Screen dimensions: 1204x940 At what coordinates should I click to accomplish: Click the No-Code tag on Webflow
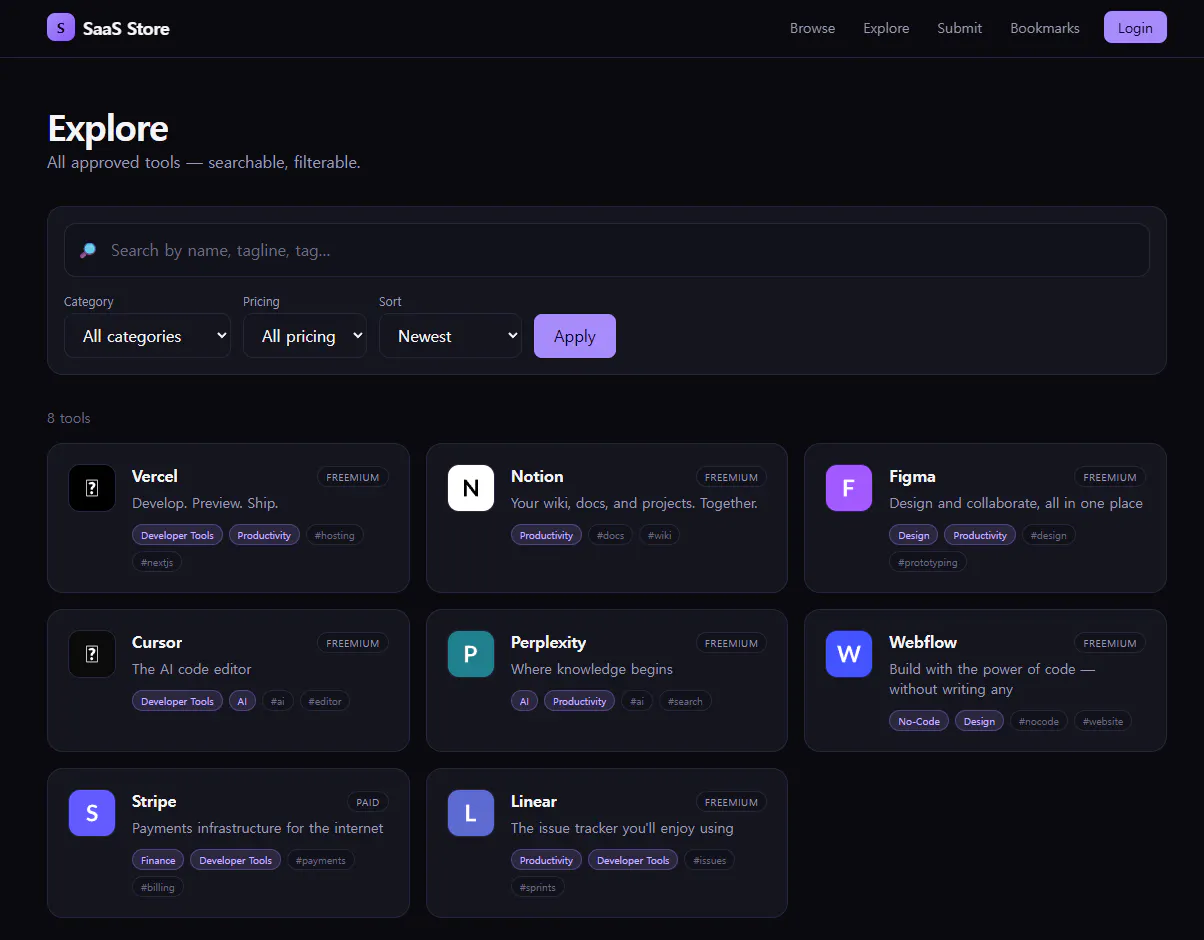[x=919, y=721]
